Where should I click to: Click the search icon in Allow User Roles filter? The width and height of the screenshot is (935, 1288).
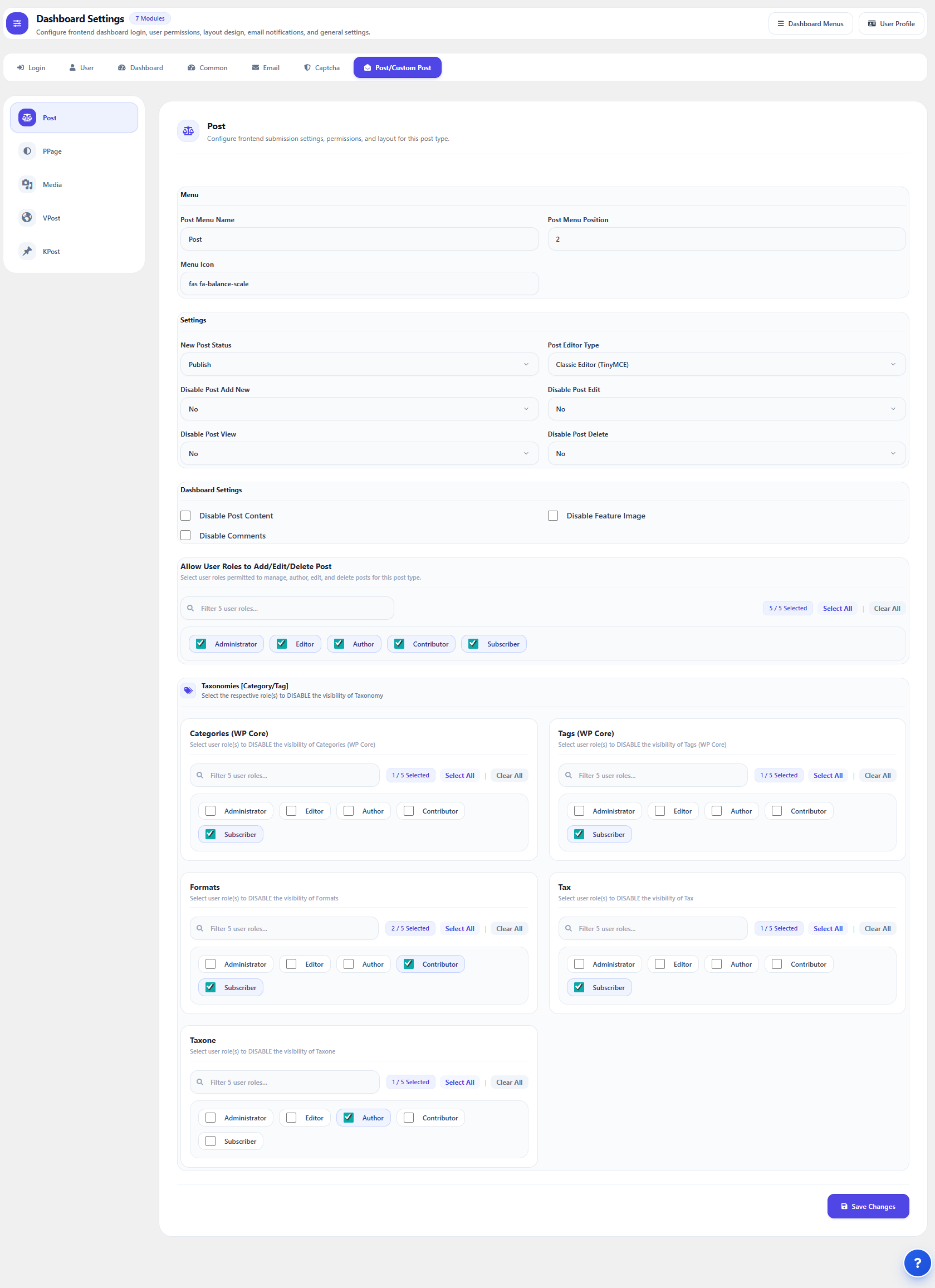click(x=190, y=608)
